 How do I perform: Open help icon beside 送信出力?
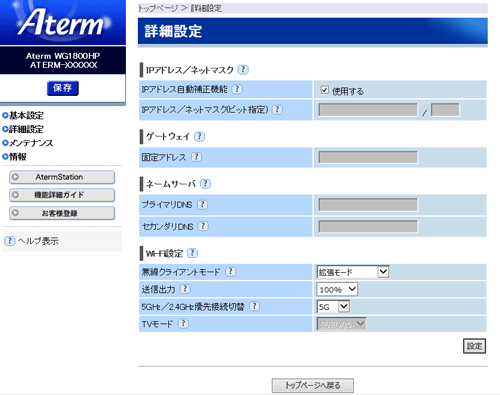pyautogui.click(x=185, y=289)
